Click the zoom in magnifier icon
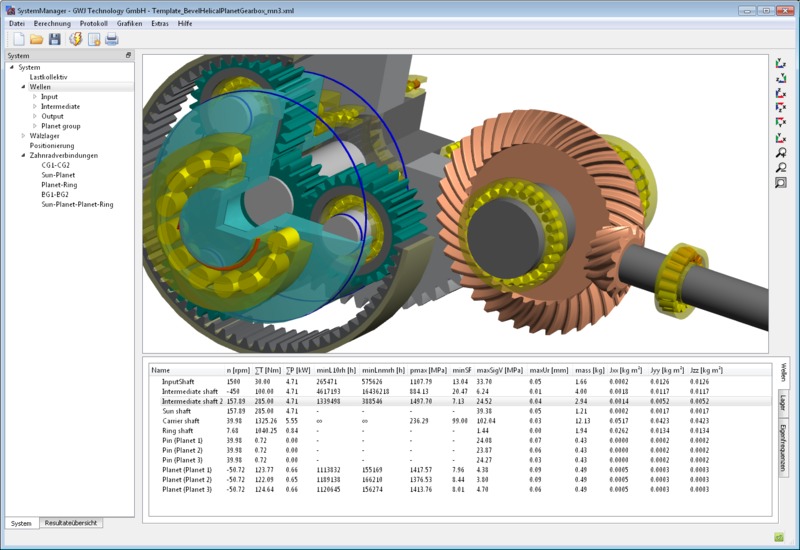Screen dimensions: 800x550 click(x=781, y=153)
